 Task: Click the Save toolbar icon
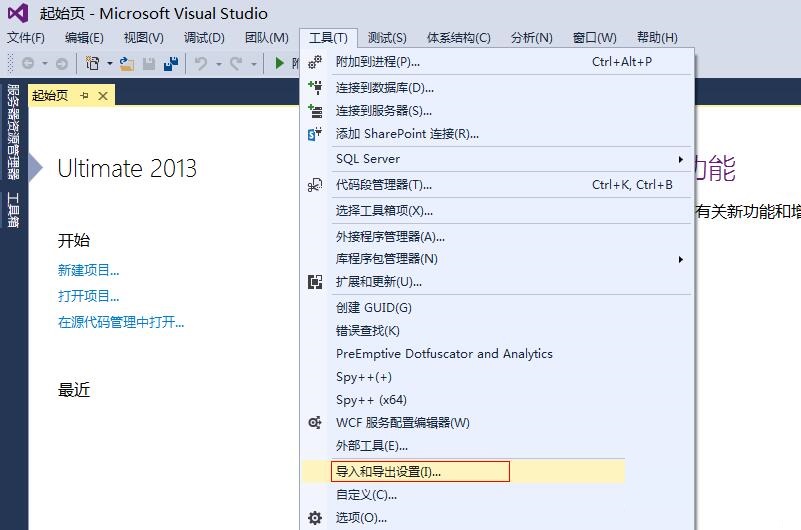[149, 63]
